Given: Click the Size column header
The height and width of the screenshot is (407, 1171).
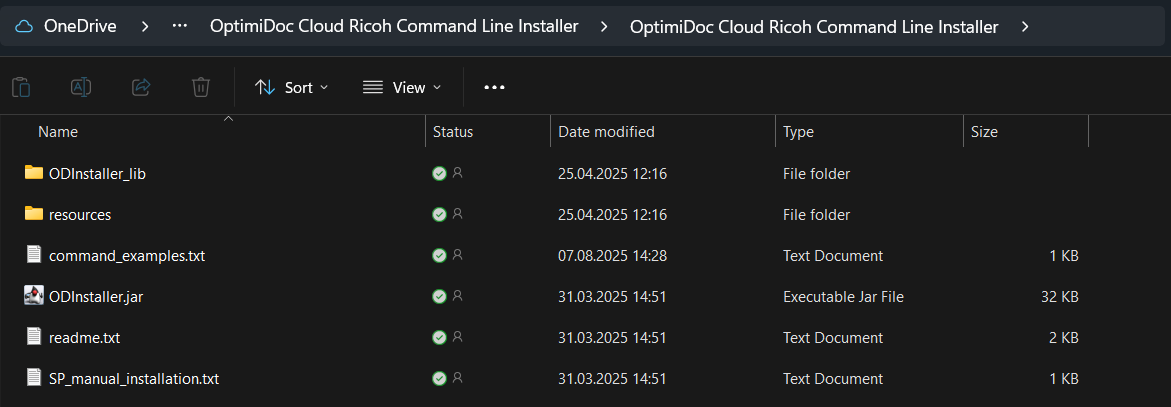Looking at the screenshot, I should (x=984, y=132).
